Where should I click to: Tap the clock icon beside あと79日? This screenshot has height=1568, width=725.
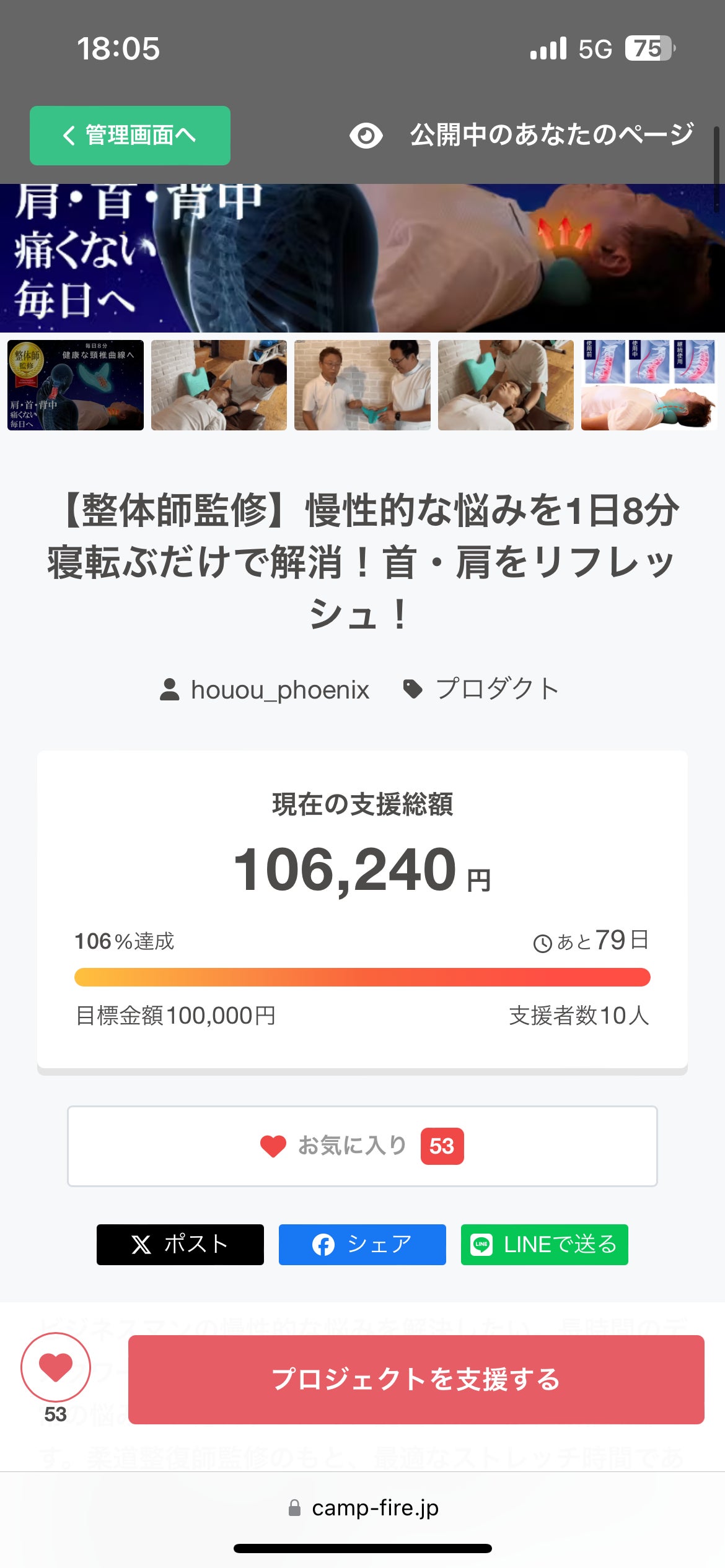542,943
